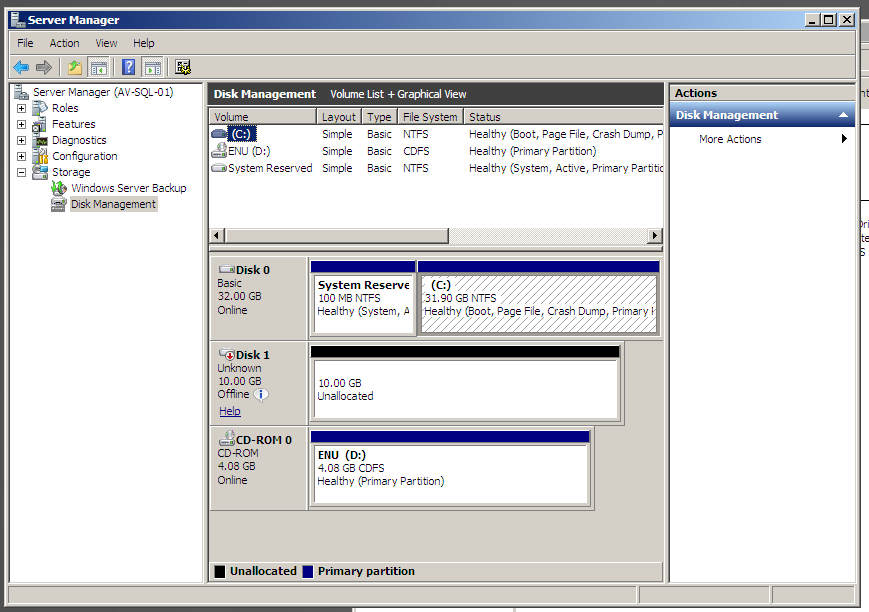The width and height of the screenshot is (869, 612).
Task: Open the Help link under Disk 1
Action: (x=230, y=411)
